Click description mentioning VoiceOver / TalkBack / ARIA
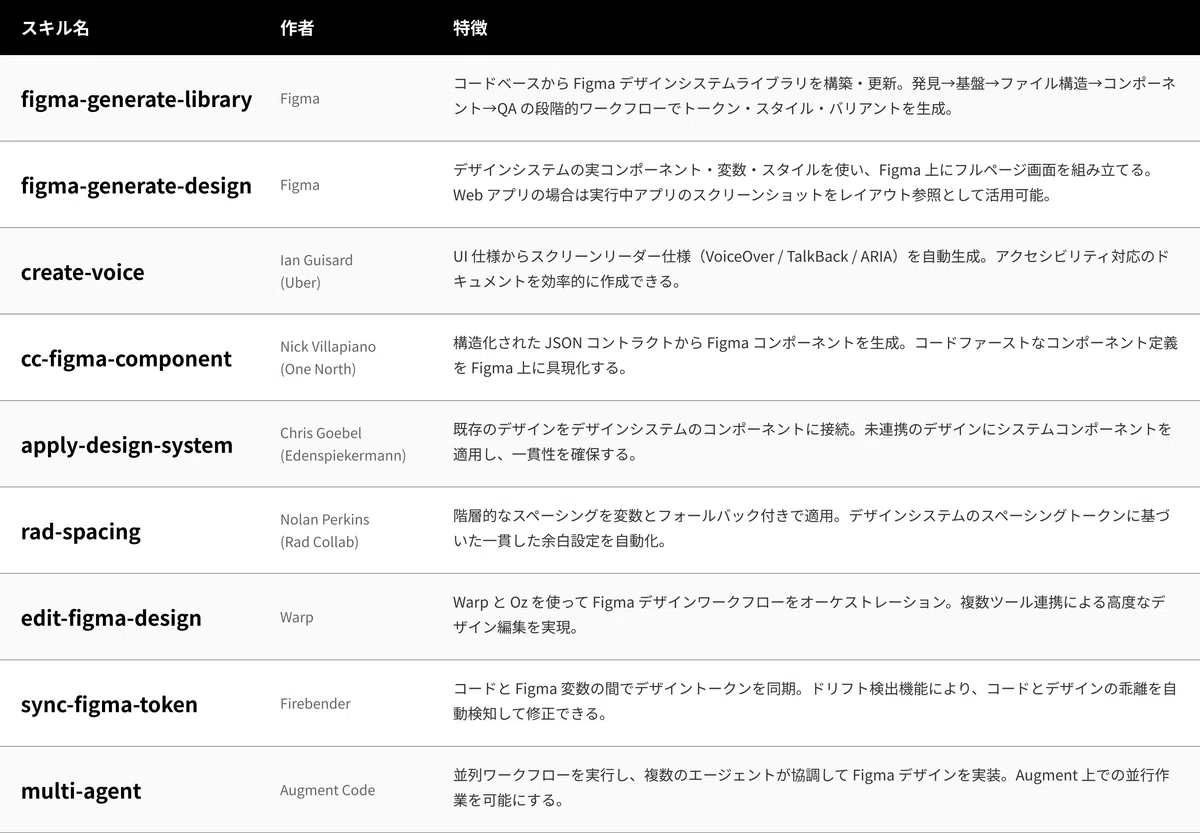Viewport: 1200px width, 833px height. tap(811, 270)
